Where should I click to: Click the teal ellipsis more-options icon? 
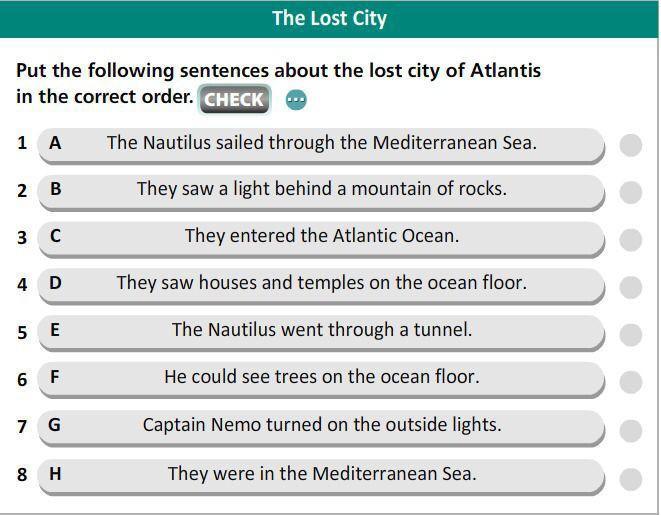click(x=296, y=100)
